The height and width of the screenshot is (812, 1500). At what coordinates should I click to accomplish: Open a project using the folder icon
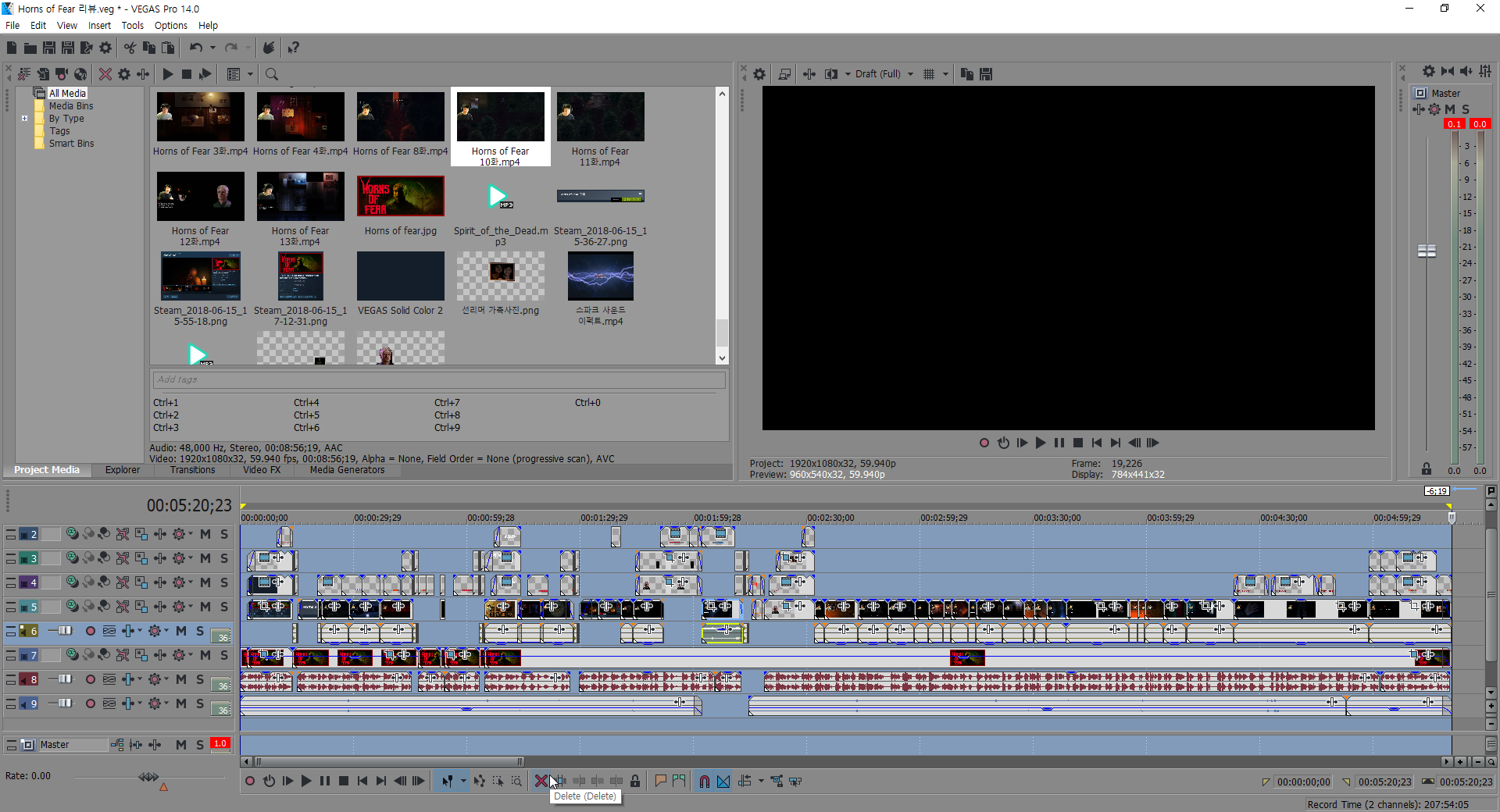pyautogui.click(x=30, y=48)
